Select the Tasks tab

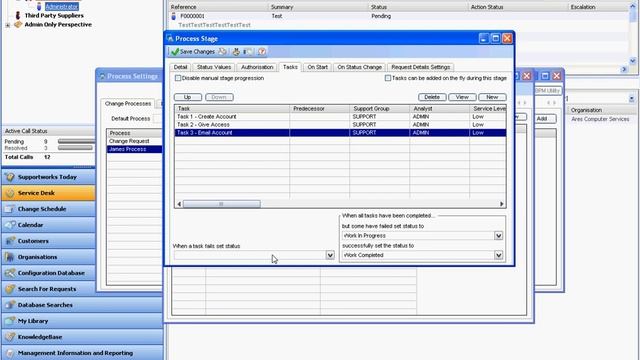(290, 67)
